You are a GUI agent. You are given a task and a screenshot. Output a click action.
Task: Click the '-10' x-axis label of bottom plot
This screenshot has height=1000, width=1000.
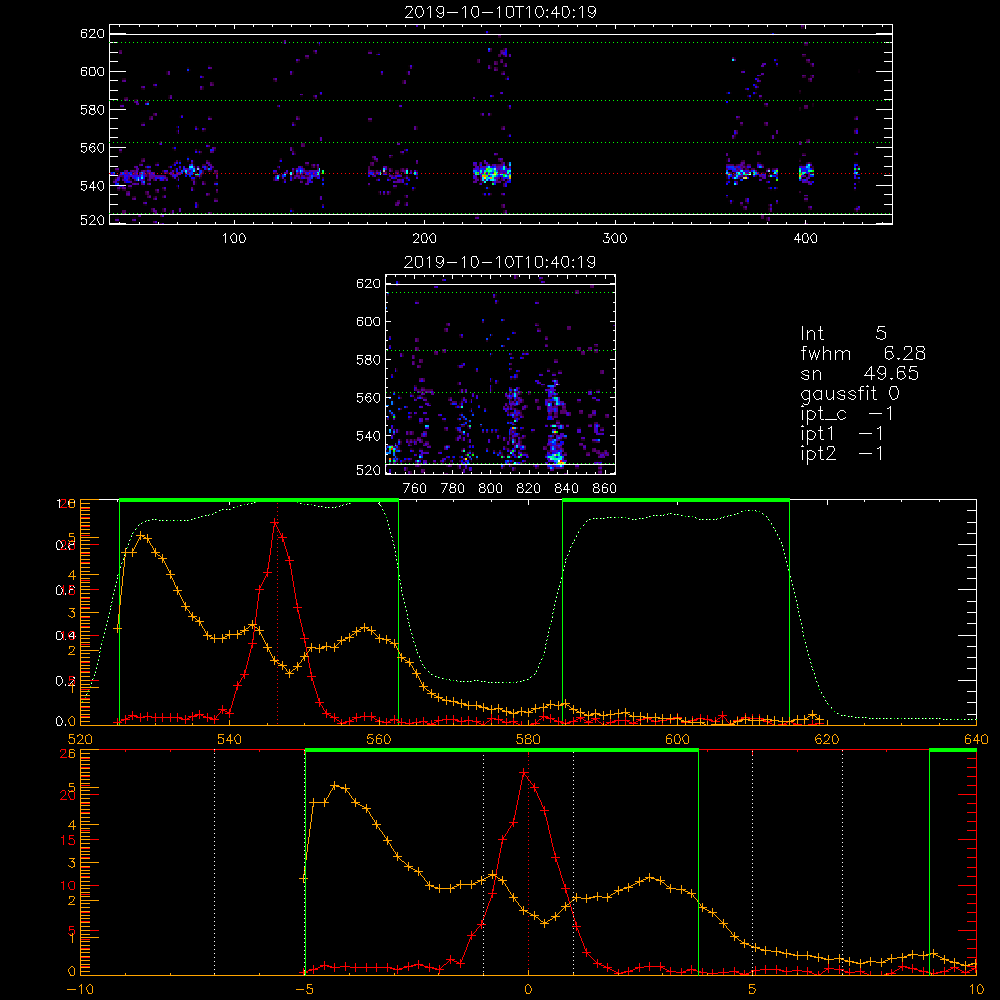pyautogui.click(x=80, y=990)
